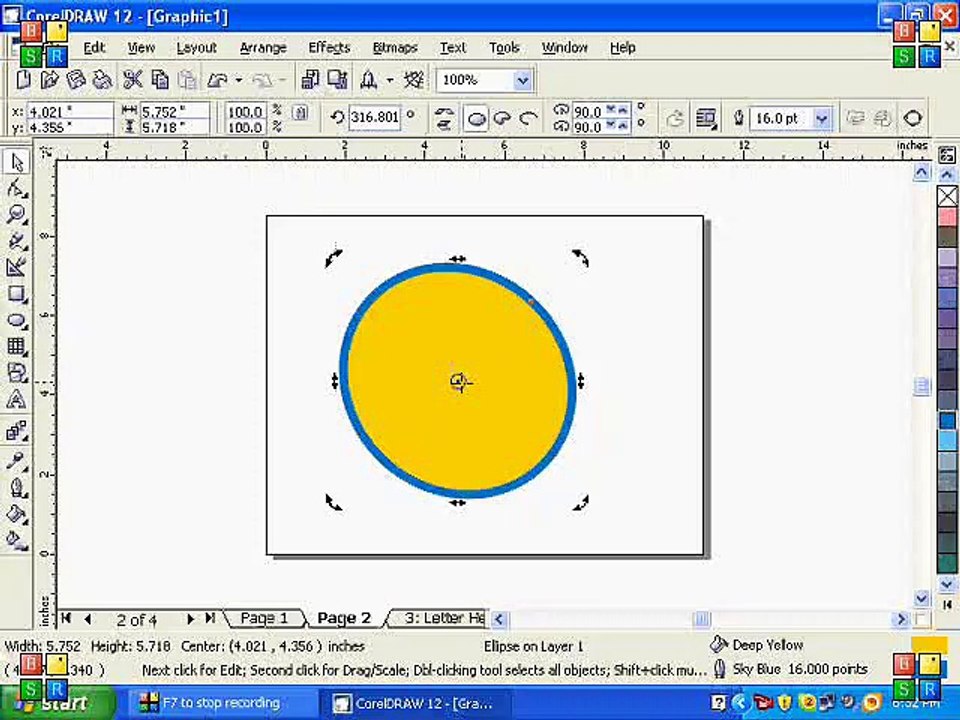Open the Bitmaps menu
960x720 pixels.
click(395, 48)
